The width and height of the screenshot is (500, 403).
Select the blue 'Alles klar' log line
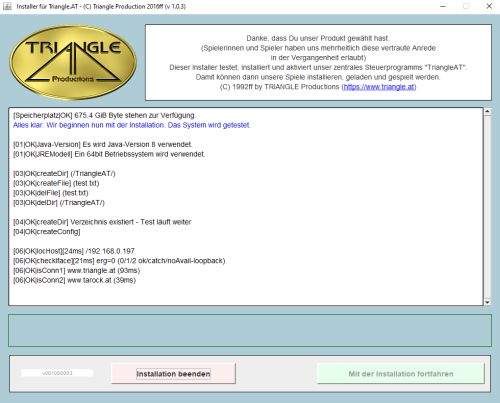coord(132,125)
